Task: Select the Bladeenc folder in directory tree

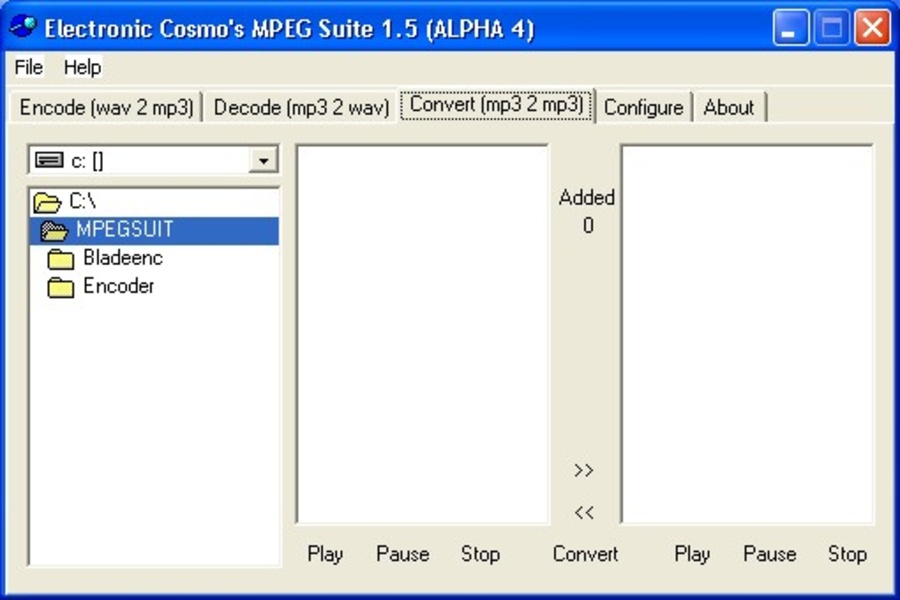Action: pos(122,258)
